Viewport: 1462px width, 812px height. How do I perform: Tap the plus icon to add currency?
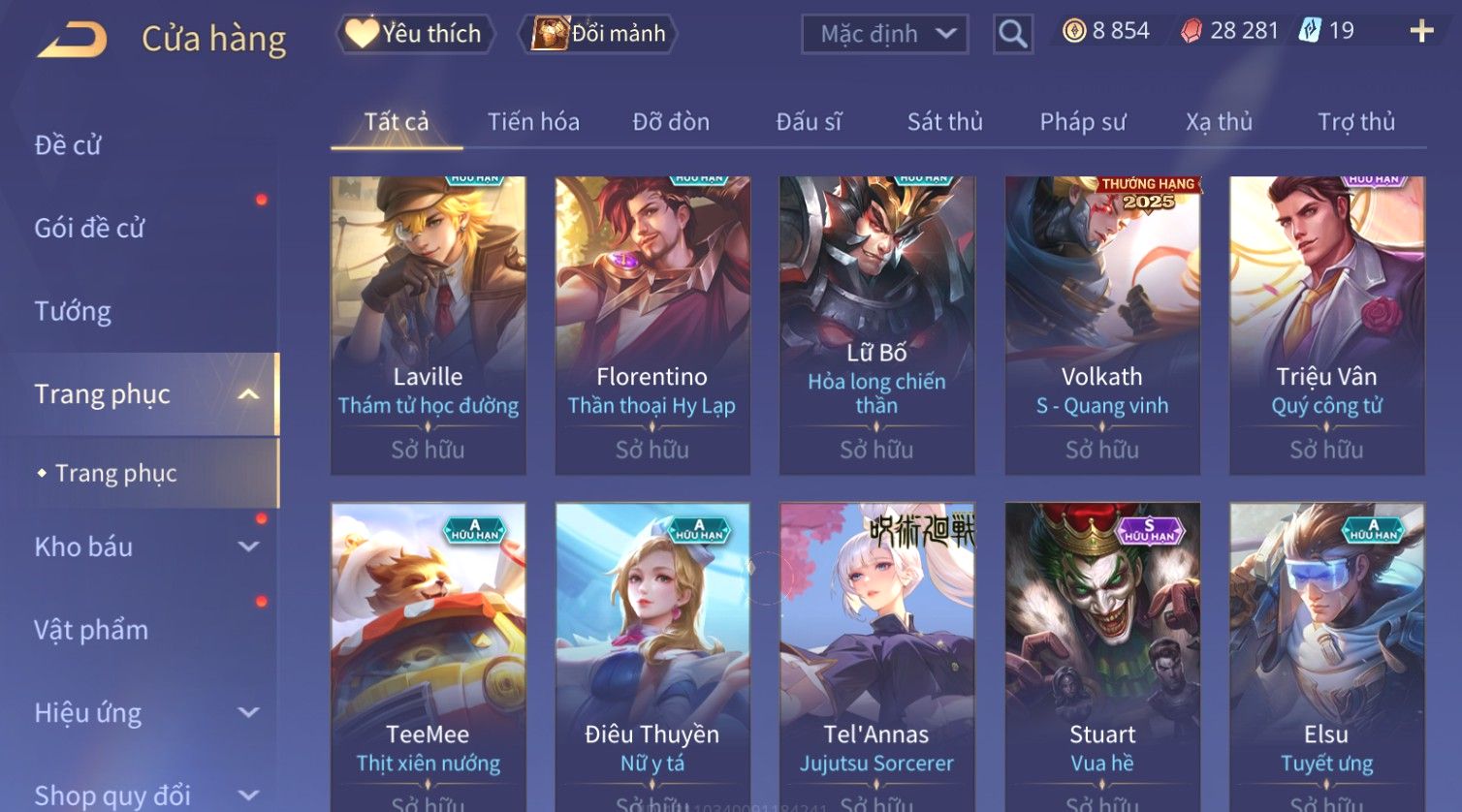(1421, 32)
